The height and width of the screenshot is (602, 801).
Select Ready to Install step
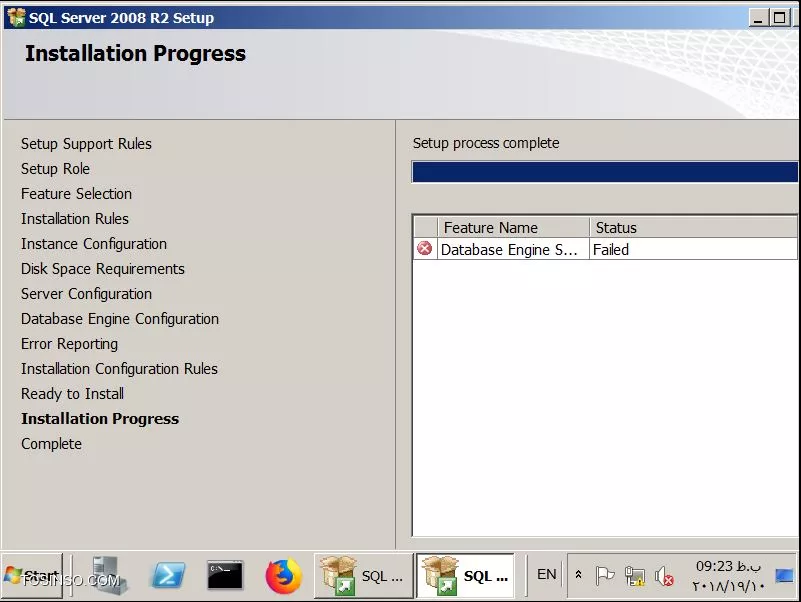click(x=73, y=394)
